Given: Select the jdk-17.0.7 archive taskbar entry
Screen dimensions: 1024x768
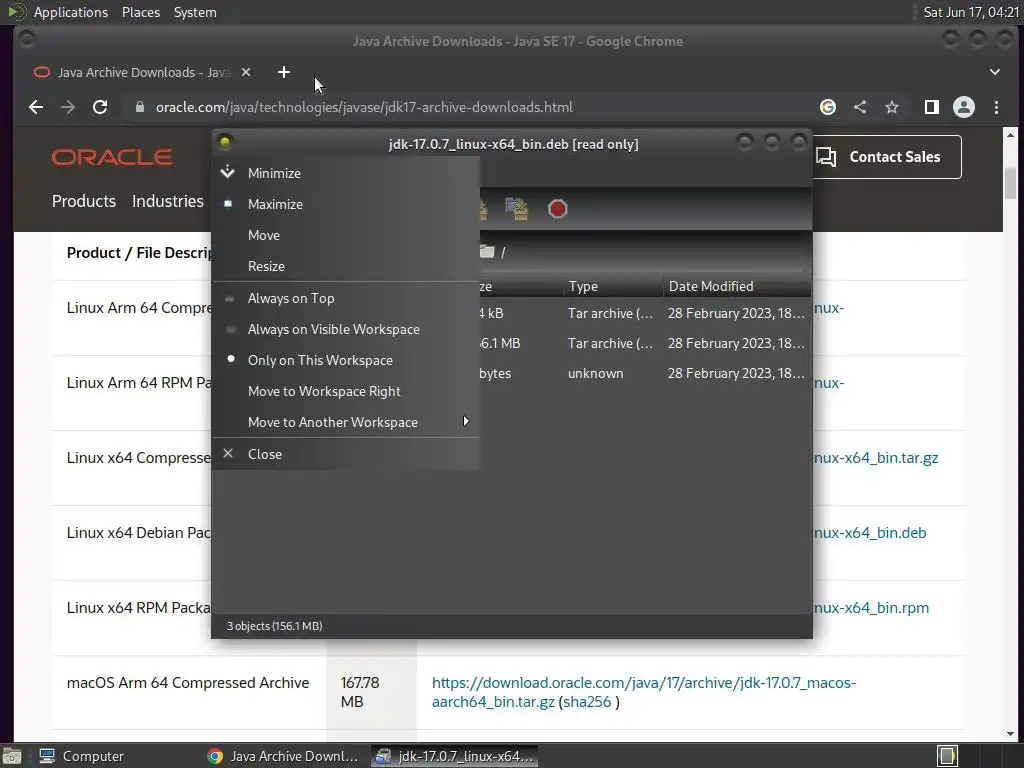Looking at the screenshot, I should coord(455,756).
